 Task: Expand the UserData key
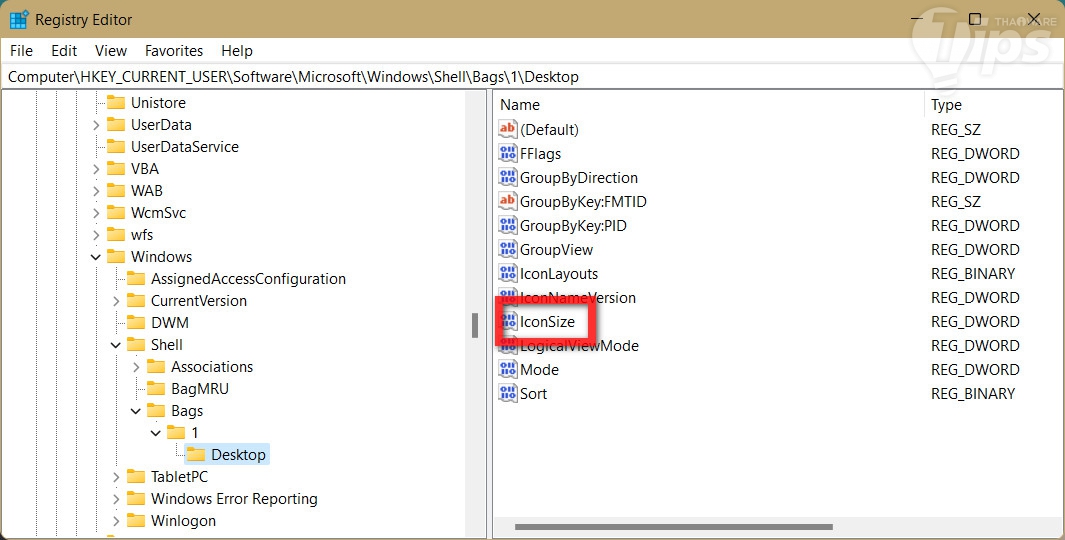click(96, 125)
